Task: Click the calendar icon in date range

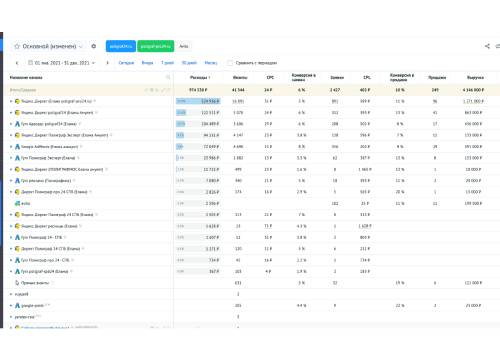Action: (x=30, y=63)
